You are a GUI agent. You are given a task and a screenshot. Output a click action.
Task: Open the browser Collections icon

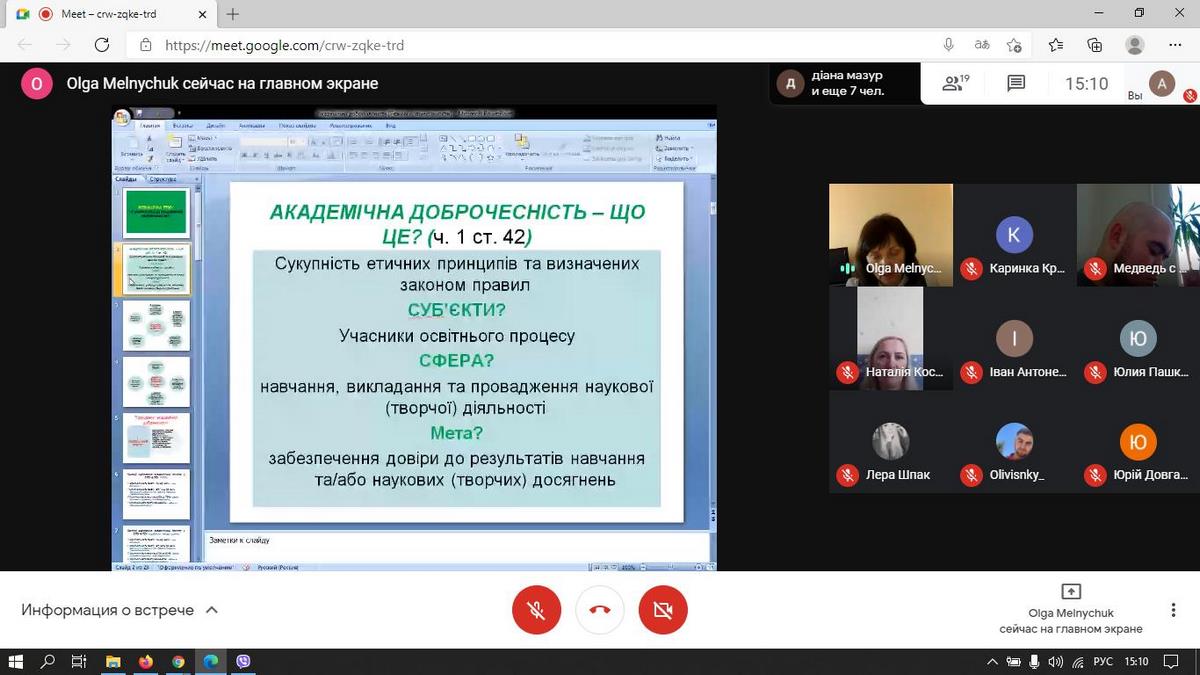[x=1095, y=45]
